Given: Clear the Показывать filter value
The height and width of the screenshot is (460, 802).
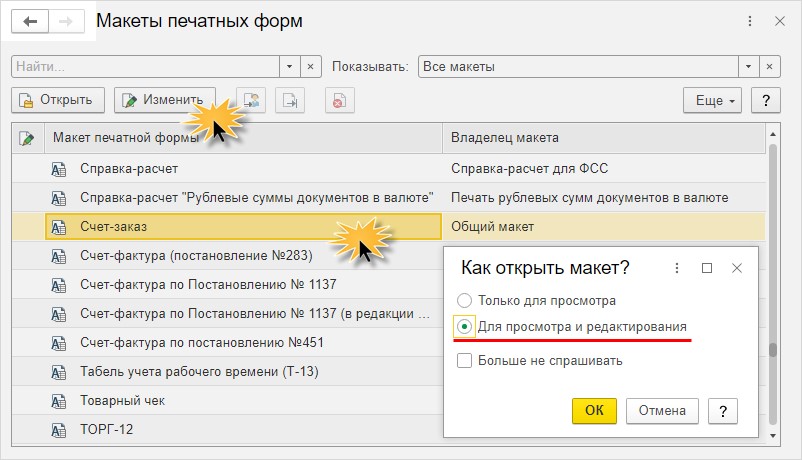Looking at the screenshot, I should pos(769,67).
